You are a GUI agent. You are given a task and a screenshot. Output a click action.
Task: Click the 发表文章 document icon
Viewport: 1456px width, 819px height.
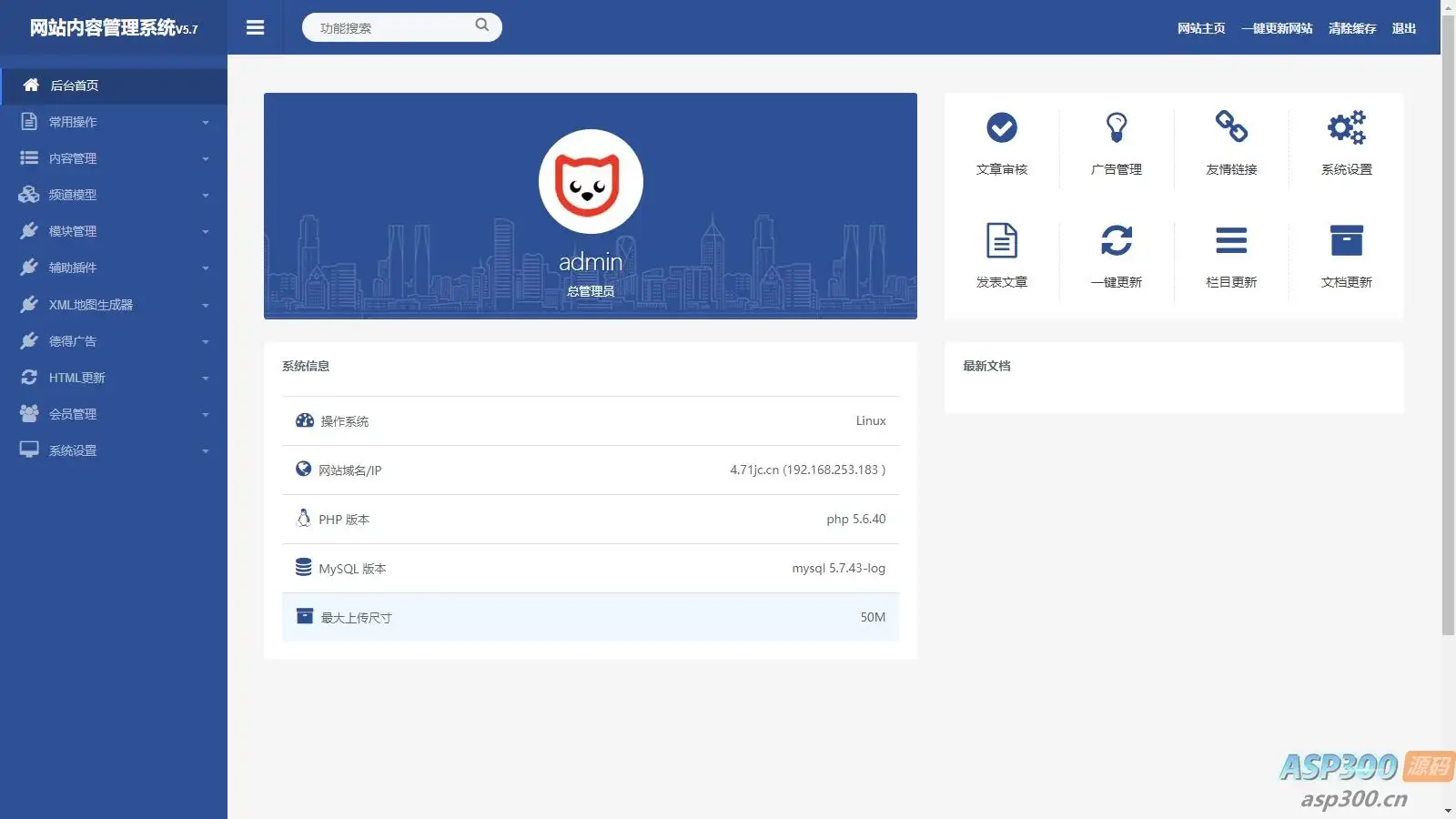pyautogui.click(x=1002, y=240)
